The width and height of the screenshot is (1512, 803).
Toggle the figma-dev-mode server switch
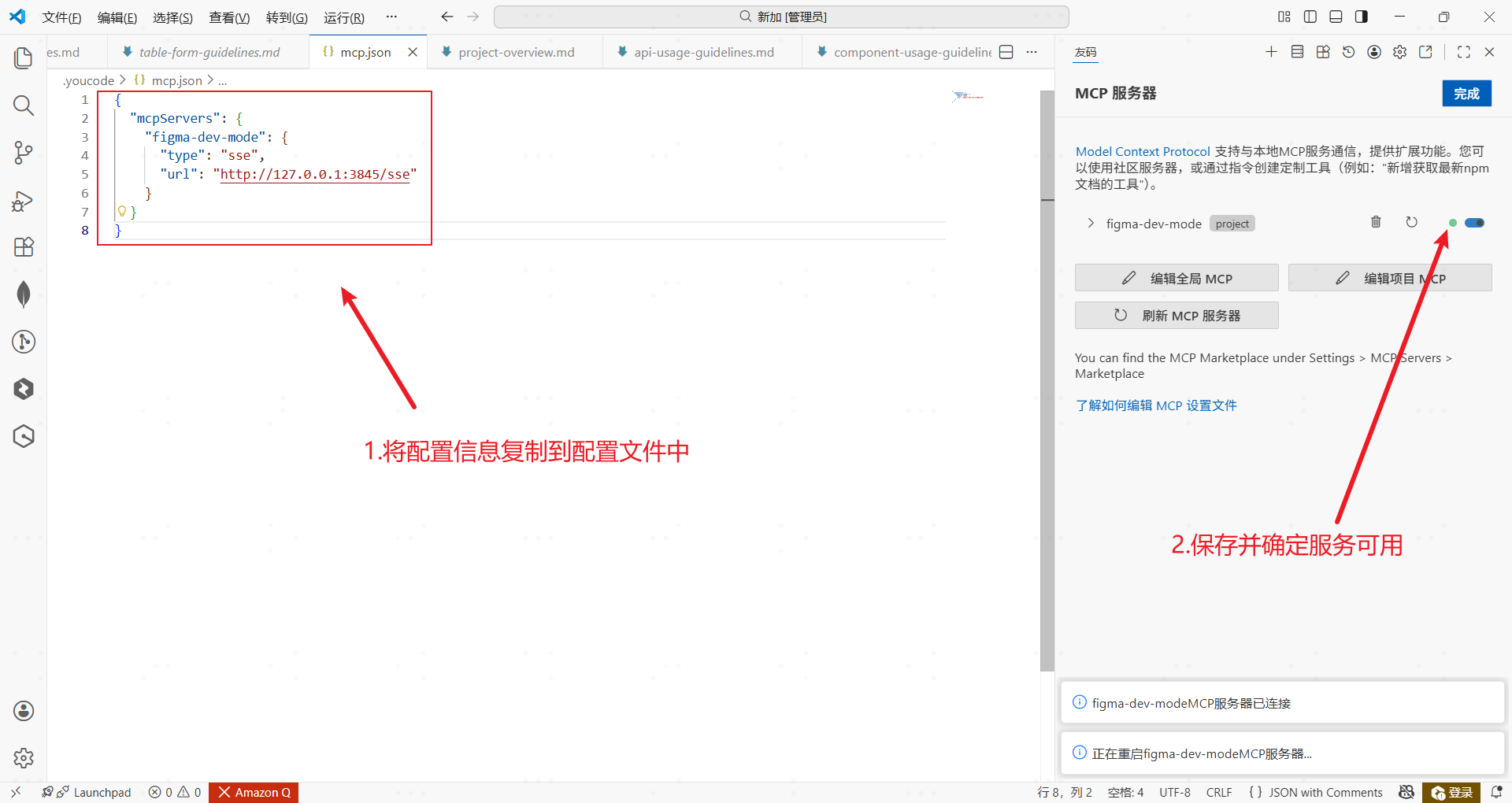(x=1474, y=223)
